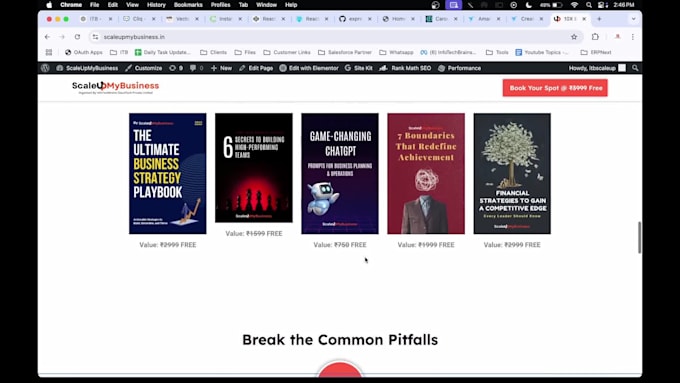Image resolution: width=680 pixels, height=383 pixels.
Task: Open the ERPNext bookmarks folder
Action: tap(596, 52)
